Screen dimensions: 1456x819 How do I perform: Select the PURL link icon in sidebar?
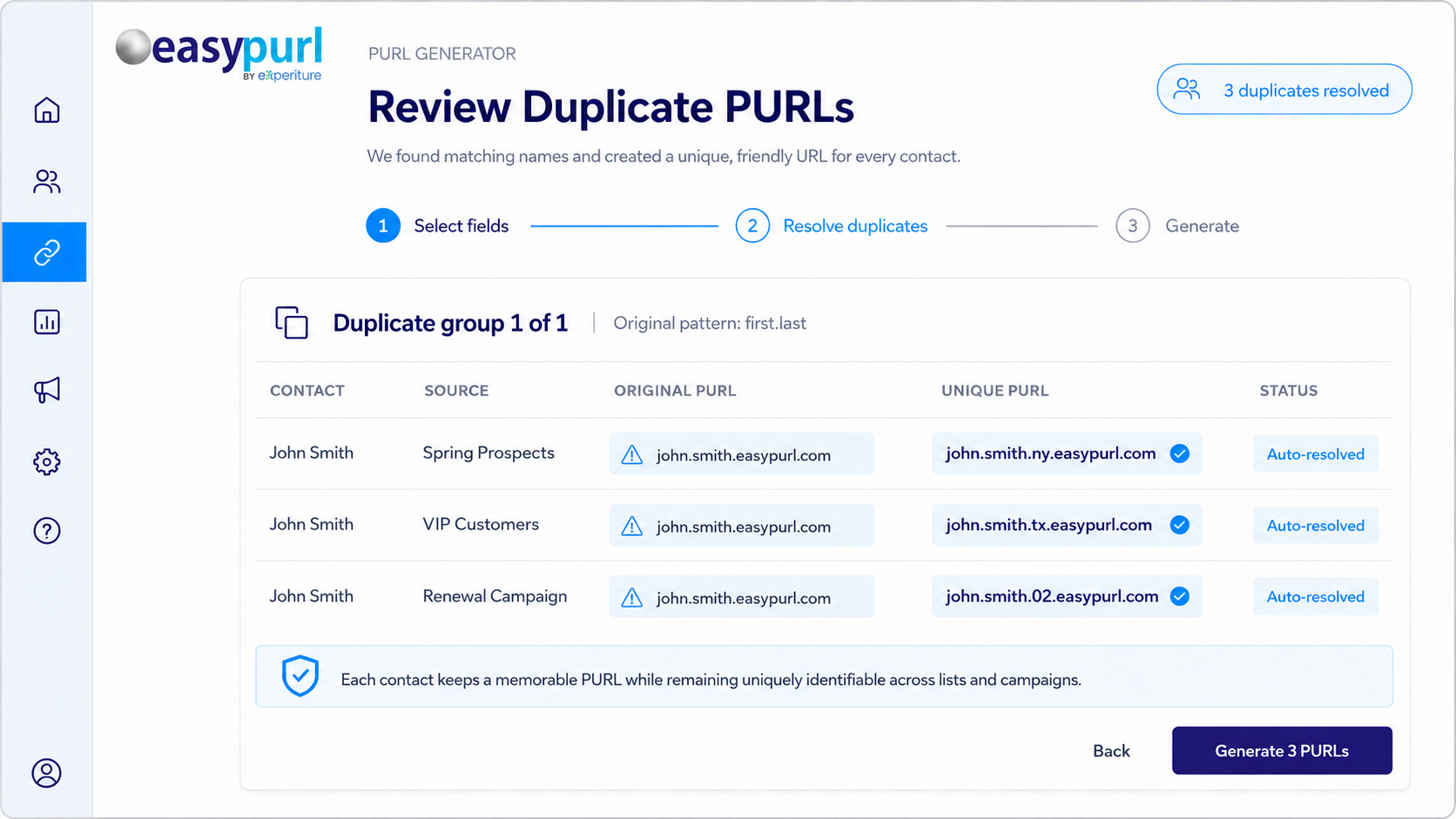tap(44, 252)
